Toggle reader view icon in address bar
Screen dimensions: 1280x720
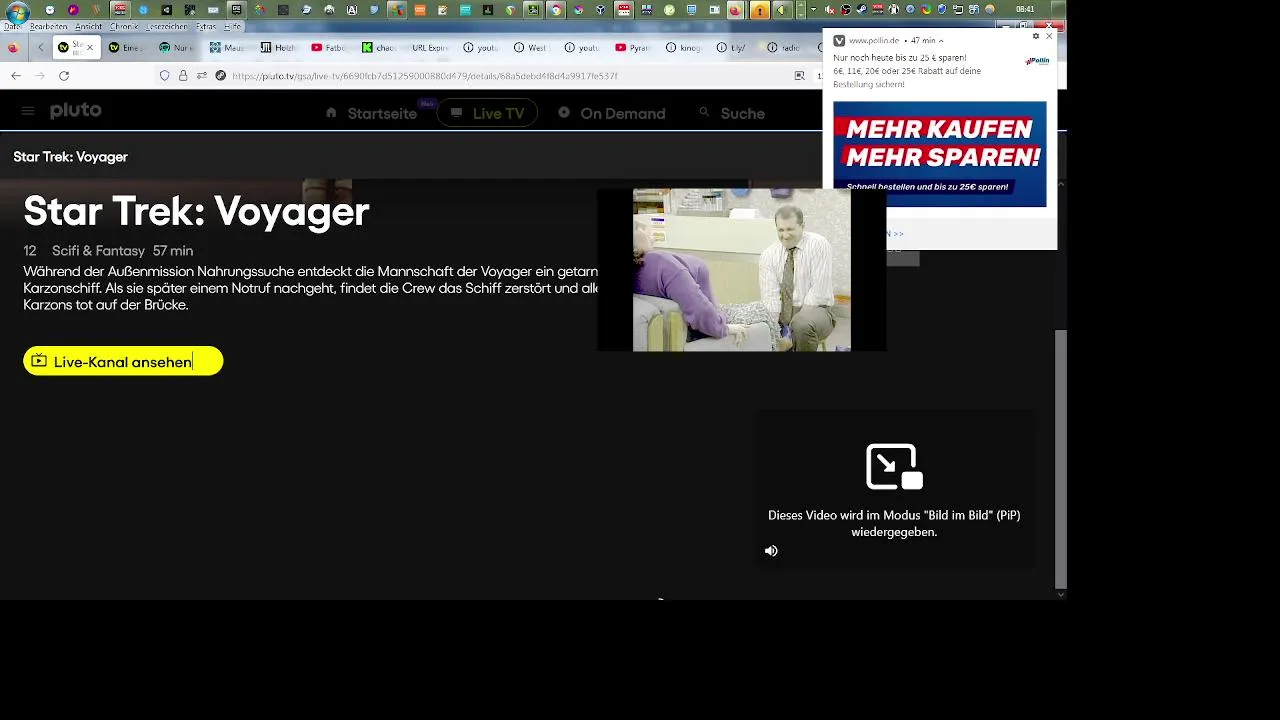799,76
